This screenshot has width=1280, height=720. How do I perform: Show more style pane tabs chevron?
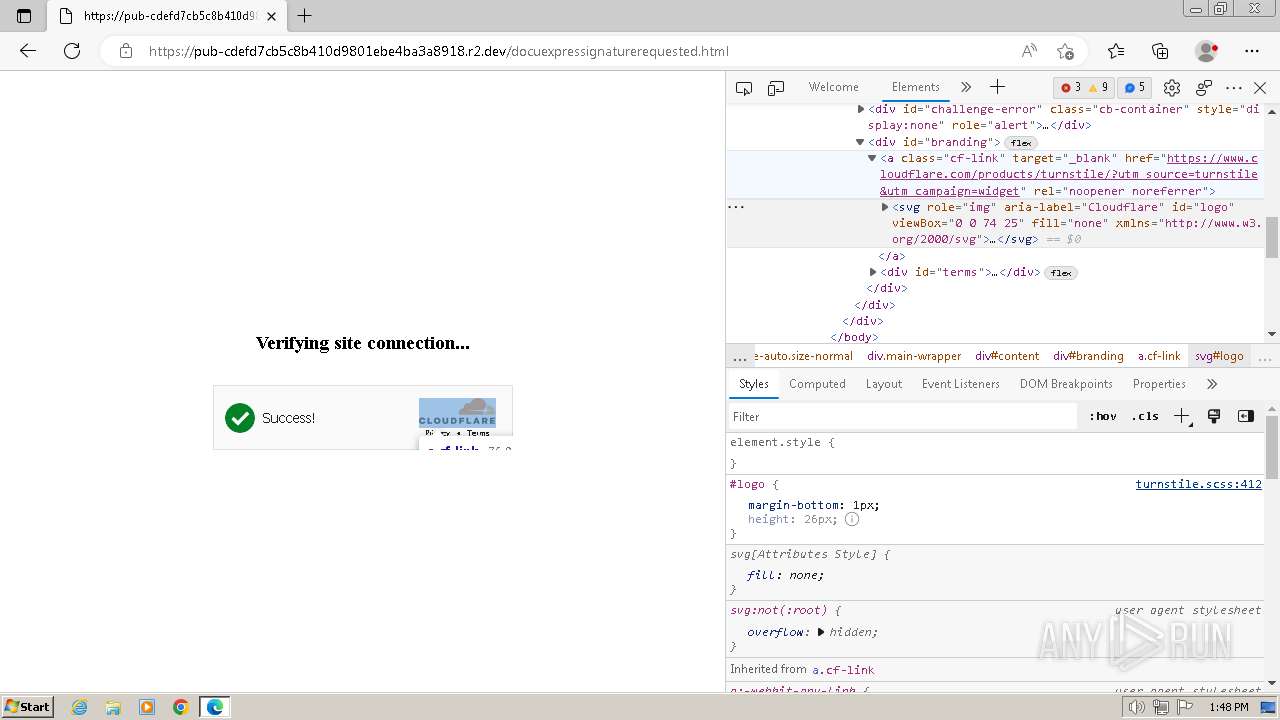point(1212,384)
